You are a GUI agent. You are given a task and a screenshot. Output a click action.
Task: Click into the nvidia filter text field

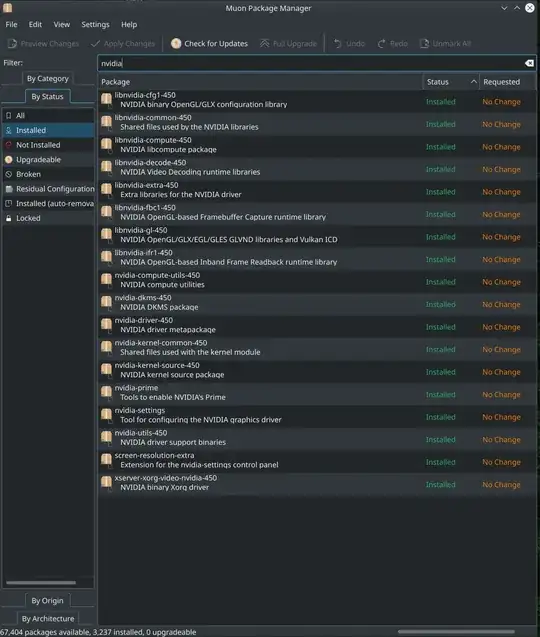point(311,63)
